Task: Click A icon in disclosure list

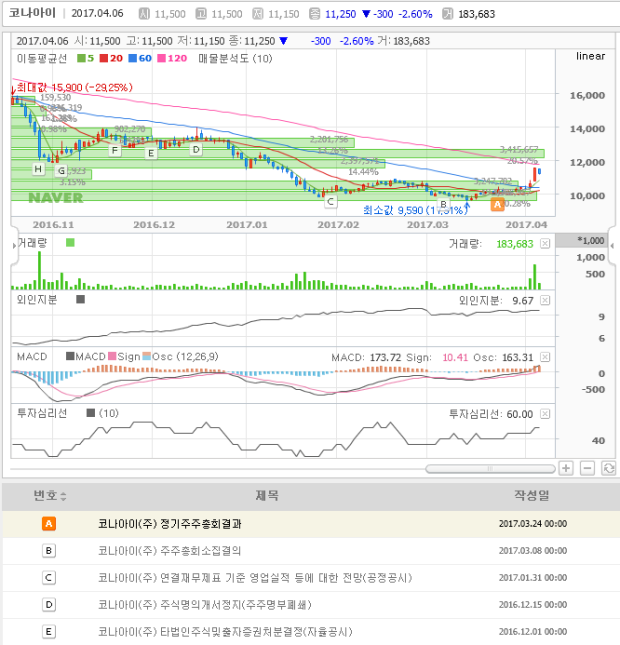Action: pos(49,524)
